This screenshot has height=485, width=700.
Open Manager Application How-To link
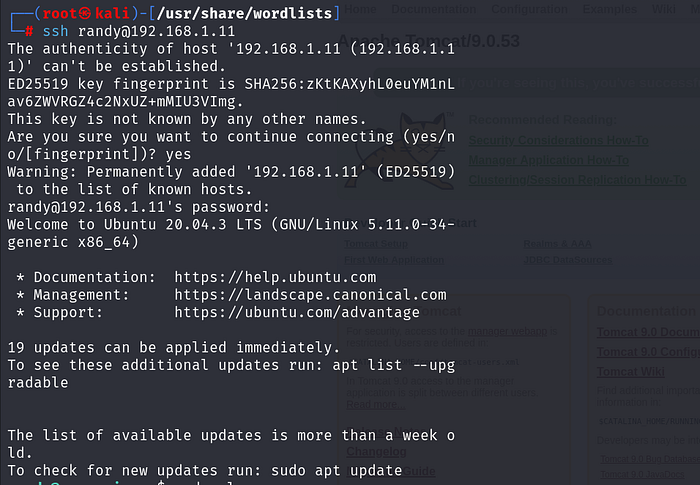click(x=549, y=160)
